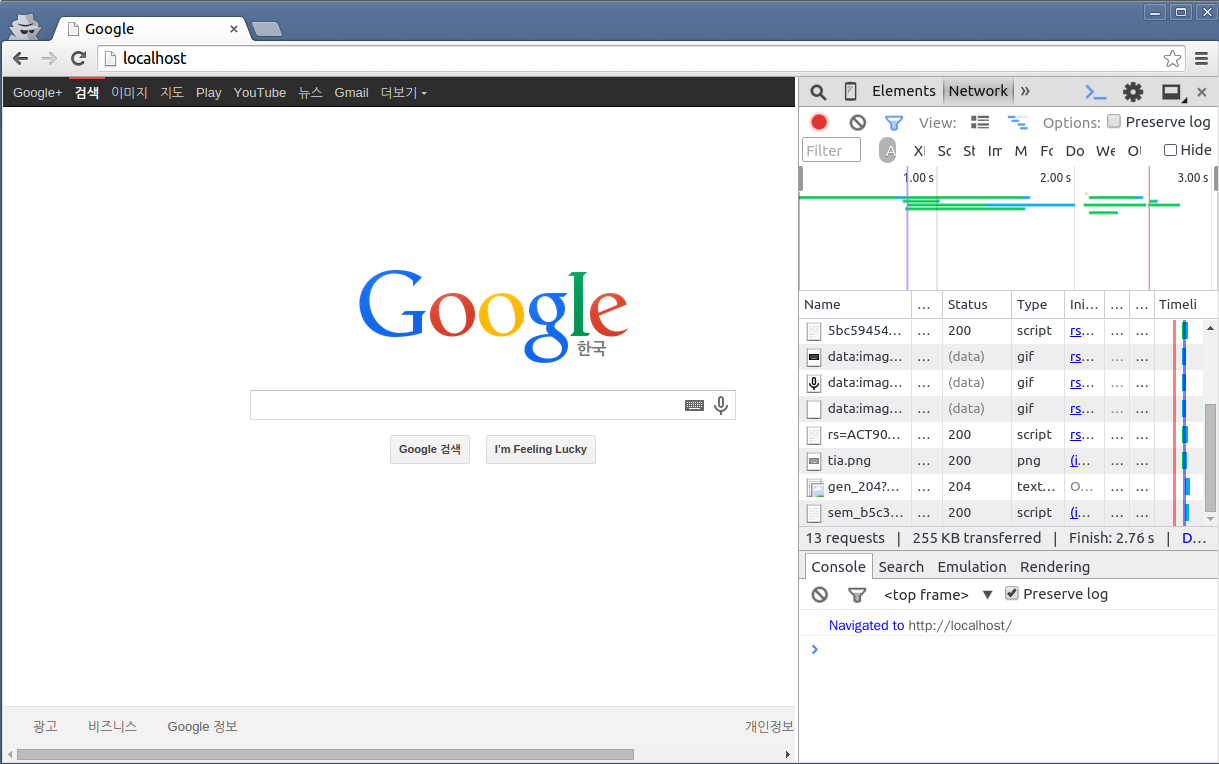Click the page horizontal scrollbar thumb

coord(325,755)
